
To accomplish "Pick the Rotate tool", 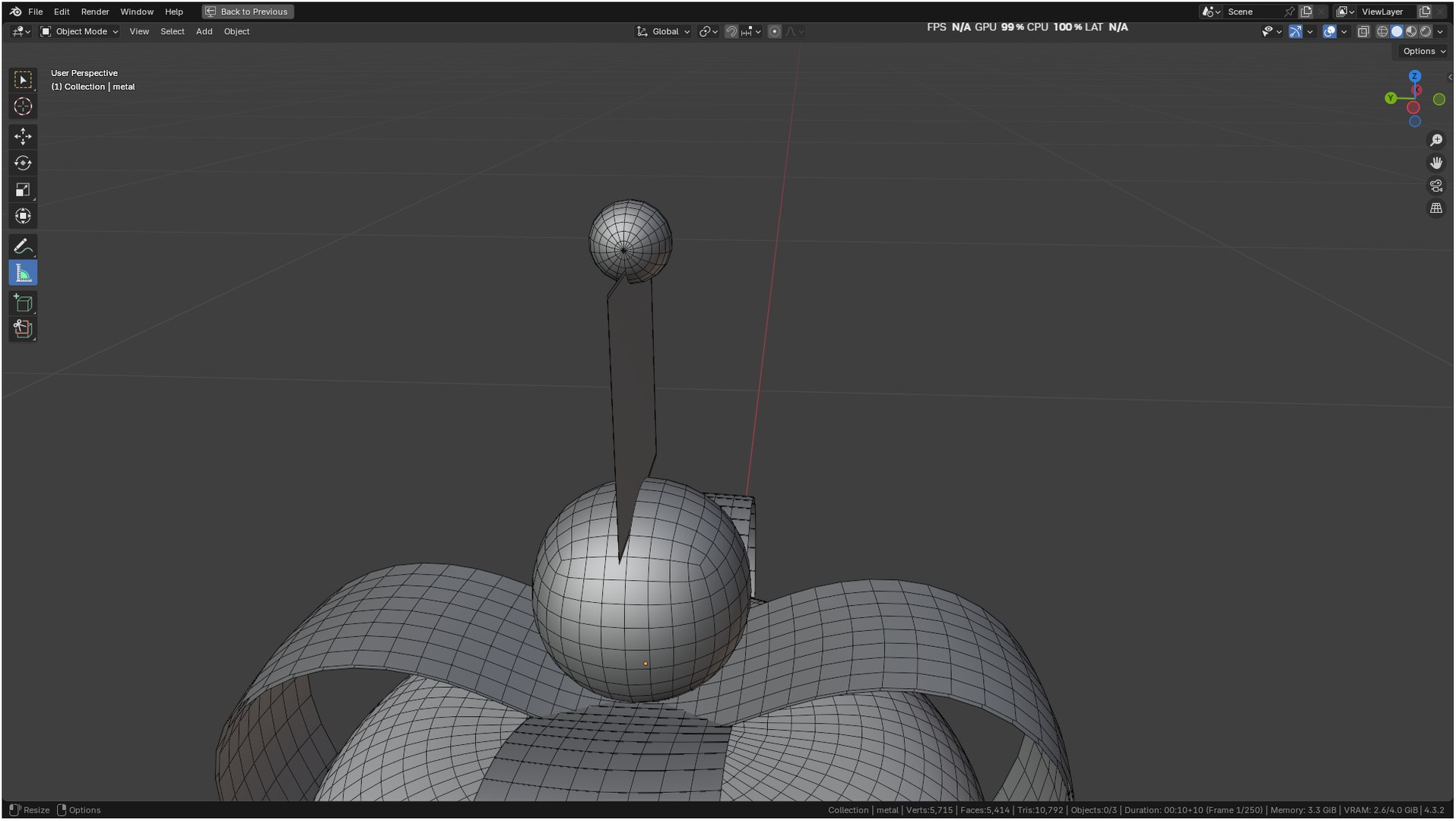I will point(23,163).
